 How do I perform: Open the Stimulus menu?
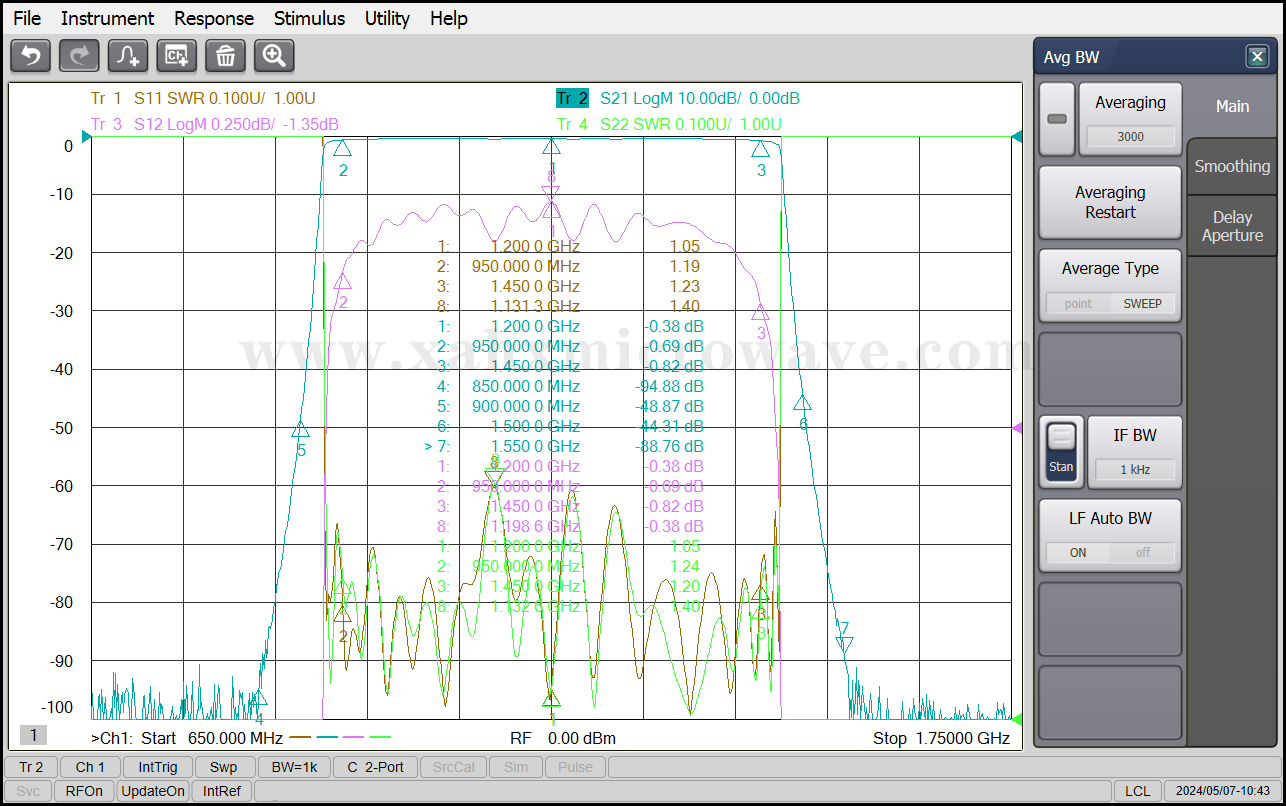(309, 18)
